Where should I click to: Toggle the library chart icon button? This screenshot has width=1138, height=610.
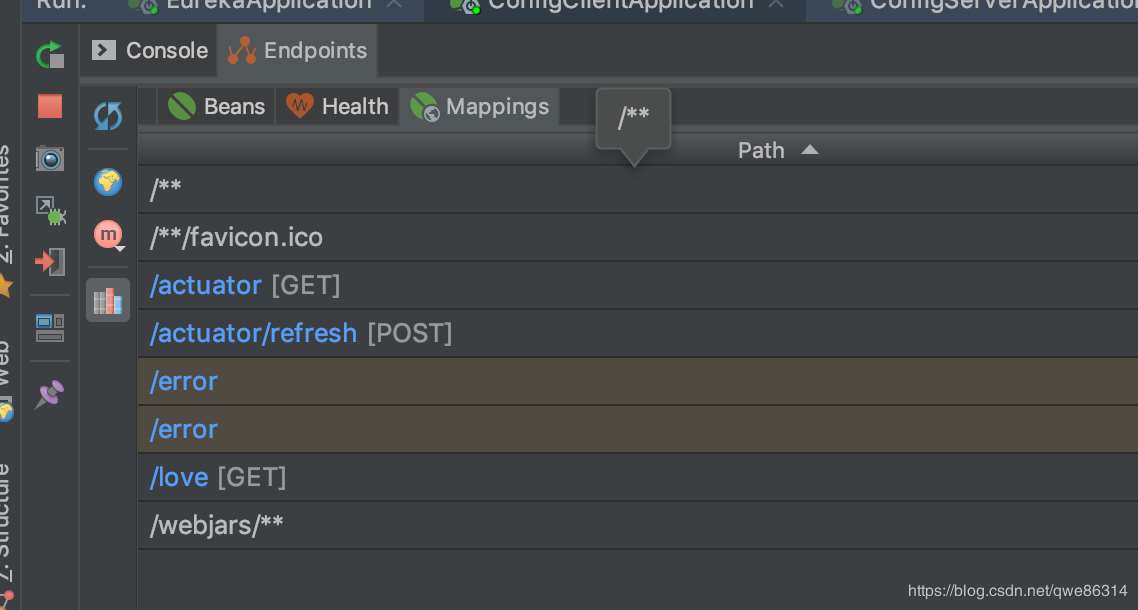coord(108,300)
